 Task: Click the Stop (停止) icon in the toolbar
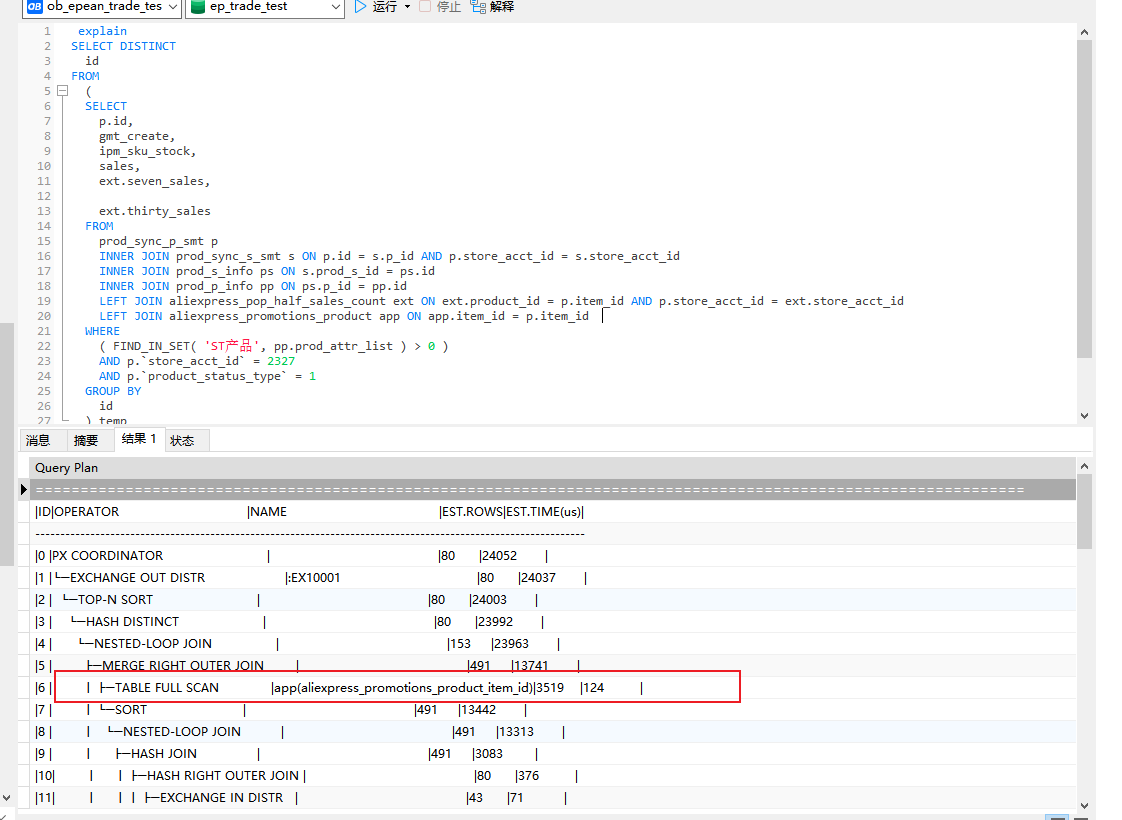click(427, 7)
